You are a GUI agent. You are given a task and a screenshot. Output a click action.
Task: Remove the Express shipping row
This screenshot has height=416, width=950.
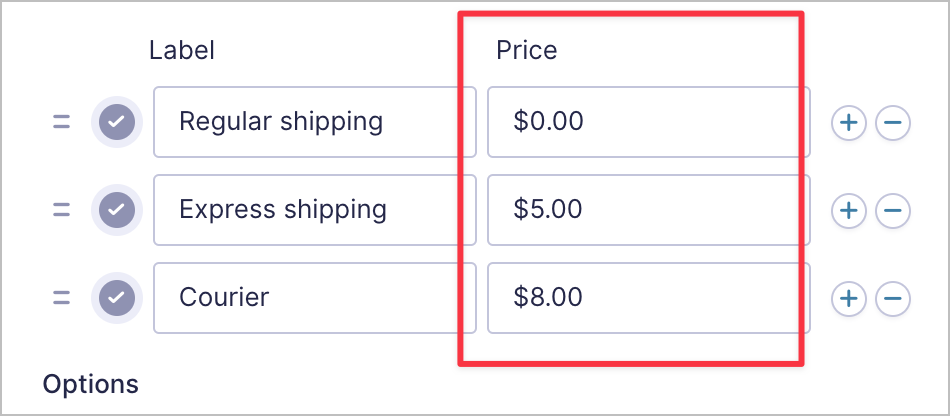pyautogui.click(x=892, y=210)
